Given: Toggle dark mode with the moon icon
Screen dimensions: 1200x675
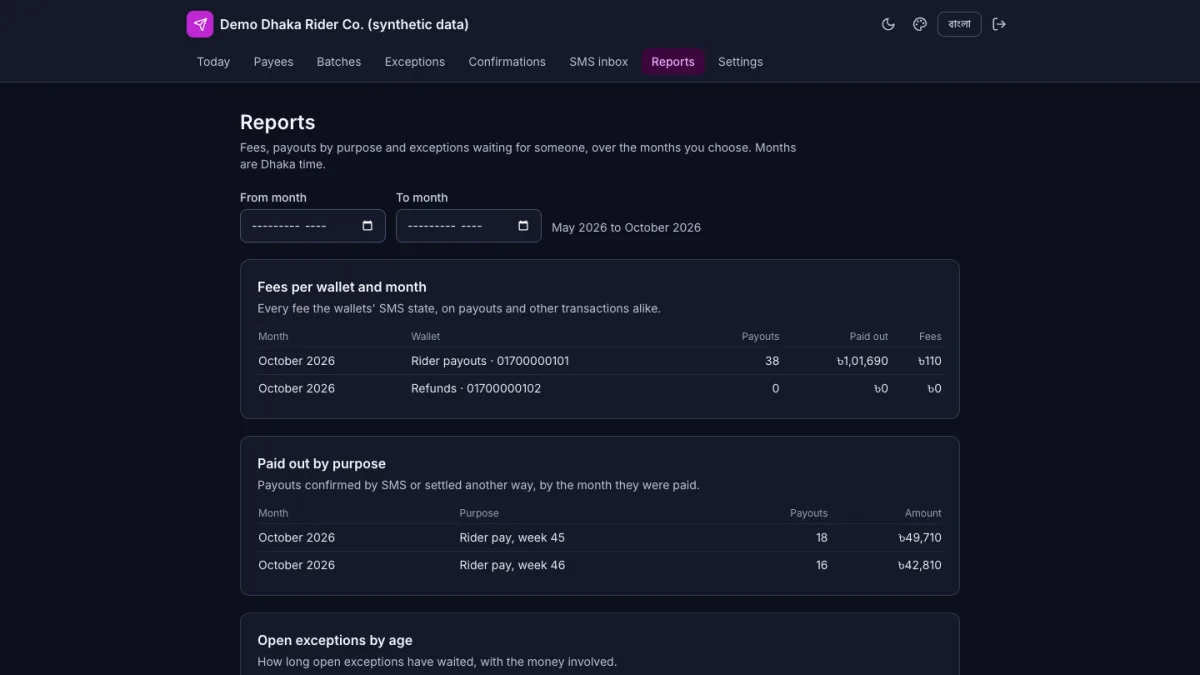Looking at the screenshot, I should (x=888, y=24).
